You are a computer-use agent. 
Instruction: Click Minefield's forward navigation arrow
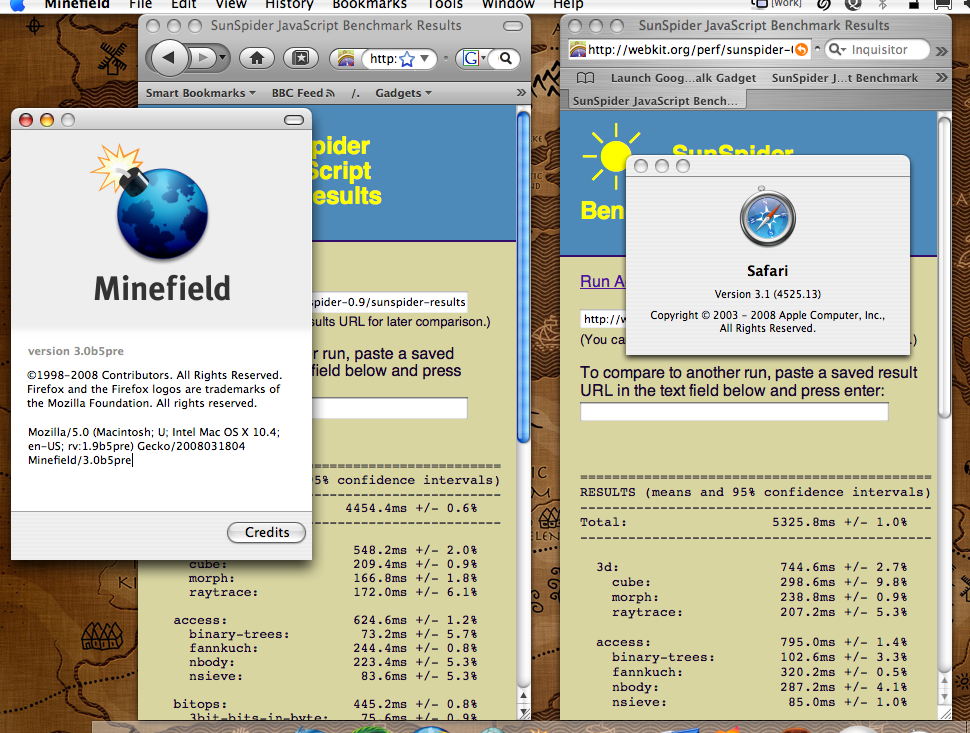tap(201, 58)
